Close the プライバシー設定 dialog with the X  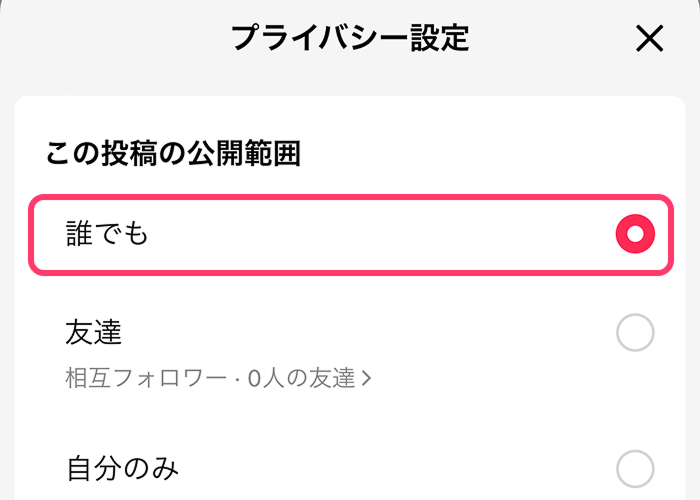click(x=650, y=38)
